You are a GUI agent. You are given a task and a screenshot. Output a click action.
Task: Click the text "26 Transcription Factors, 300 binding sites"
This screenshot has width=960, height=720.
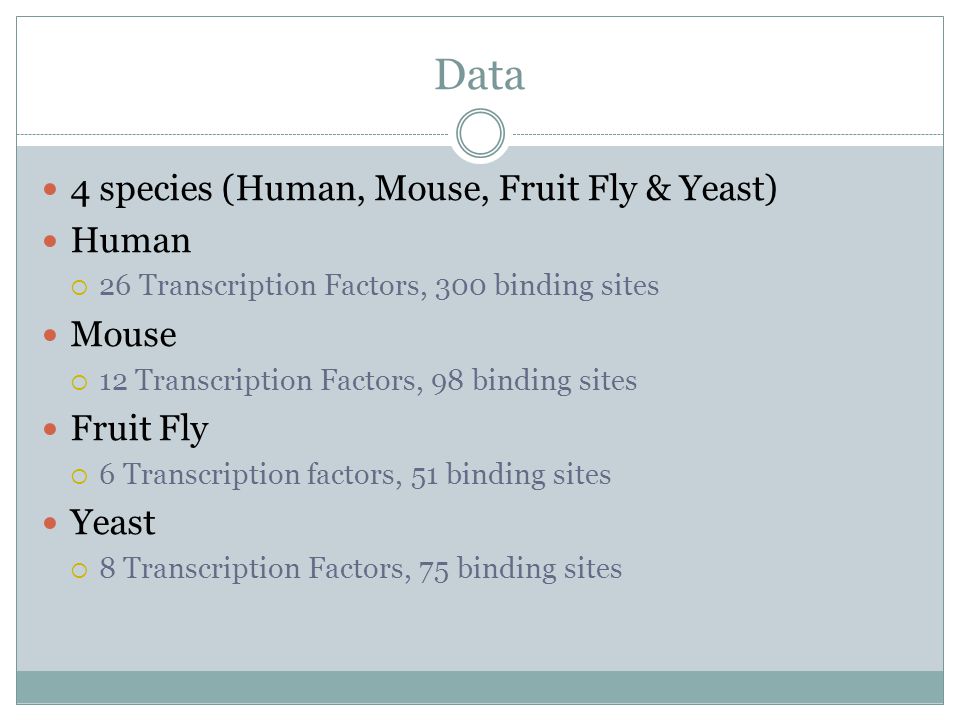pyautogui.click(x=379, y=286)
